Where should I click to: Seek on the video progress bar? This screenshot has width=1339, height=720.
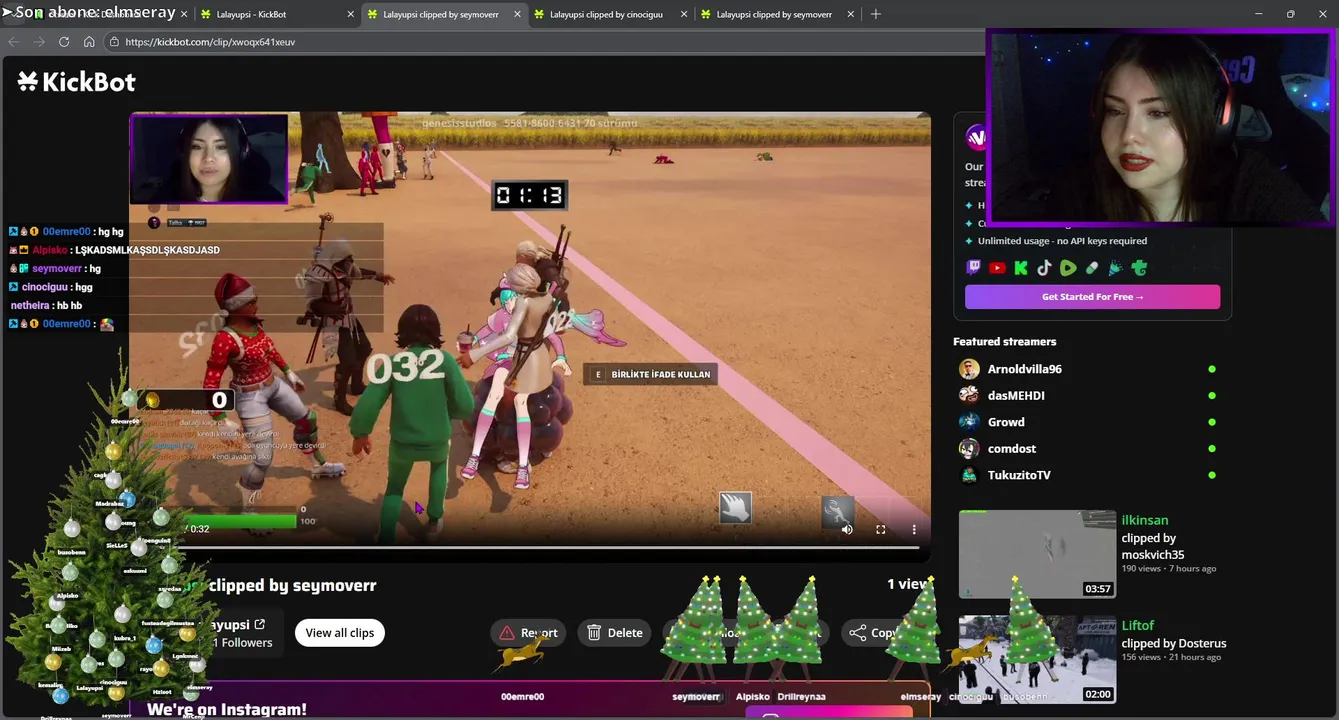point(550,547)
